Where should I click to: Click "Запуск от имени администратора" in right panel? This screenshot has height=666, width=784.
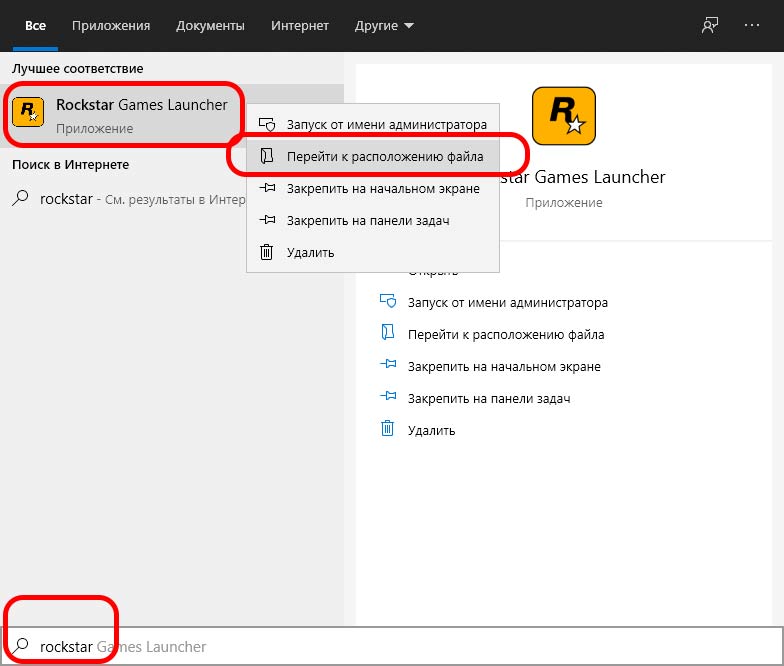(508, 302)
